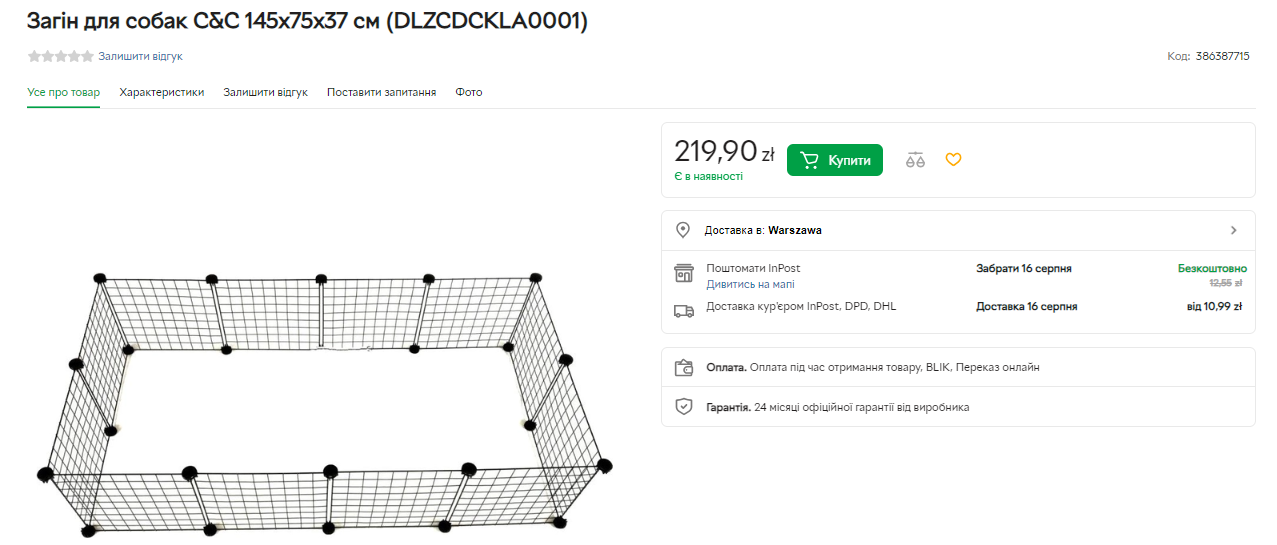Click the compare scales icon
The image size is (1277, 545).
click(x=915, y=160)
